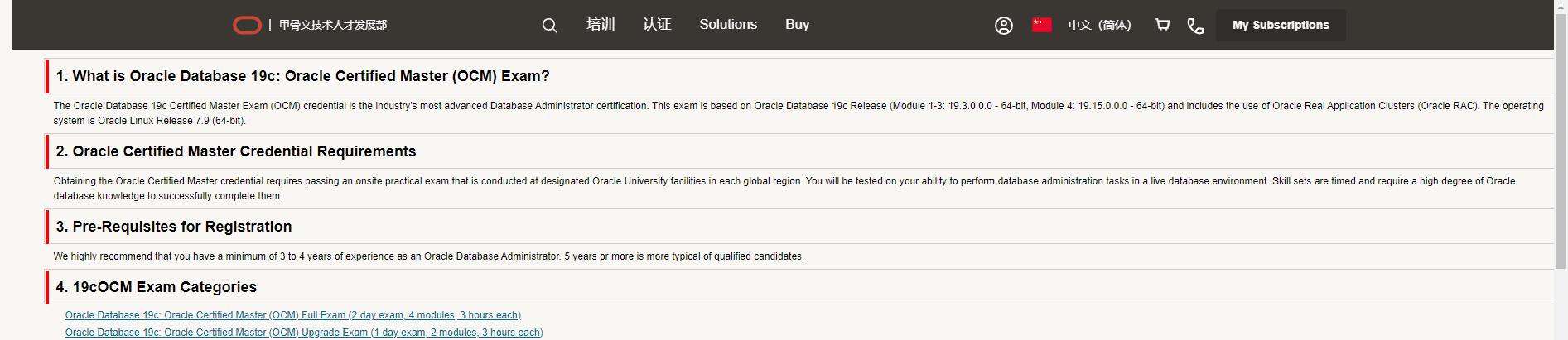The image size is (1568, 340).
Task: Open the search magnifier icon
Action: coord(549,26)
